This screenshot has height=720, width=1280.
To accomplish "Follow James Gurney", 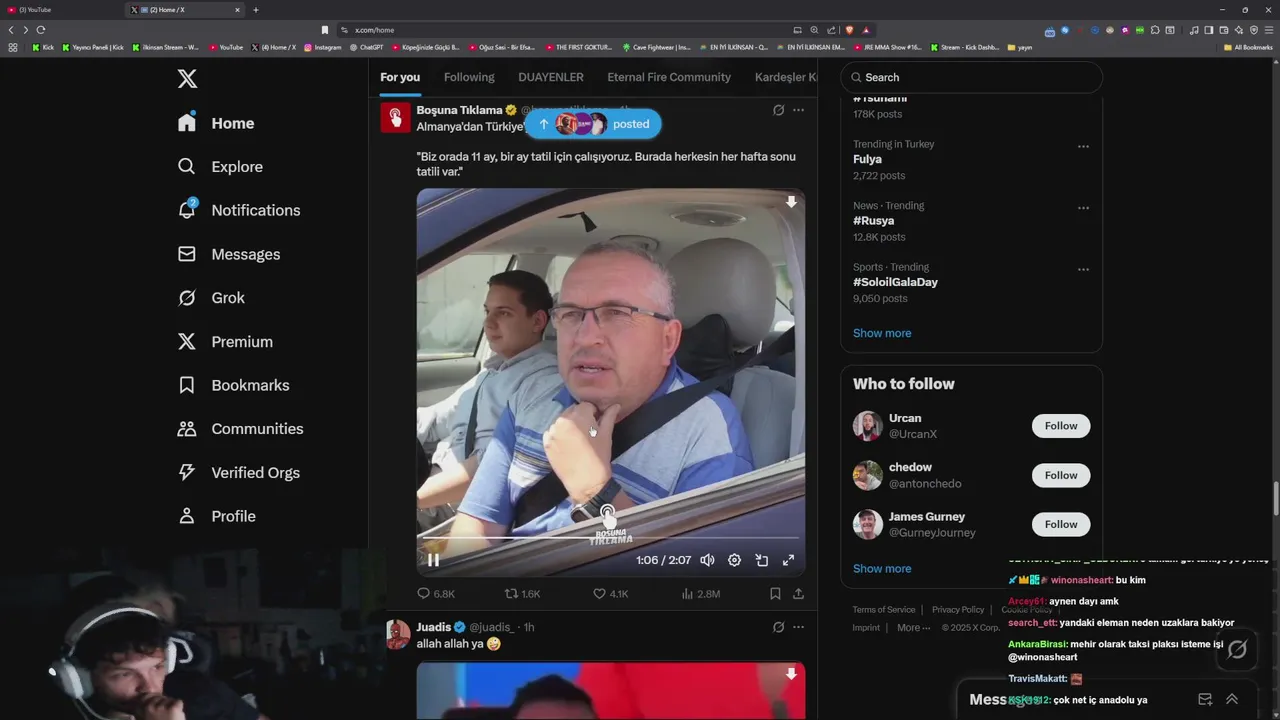I will point(1061,524).
